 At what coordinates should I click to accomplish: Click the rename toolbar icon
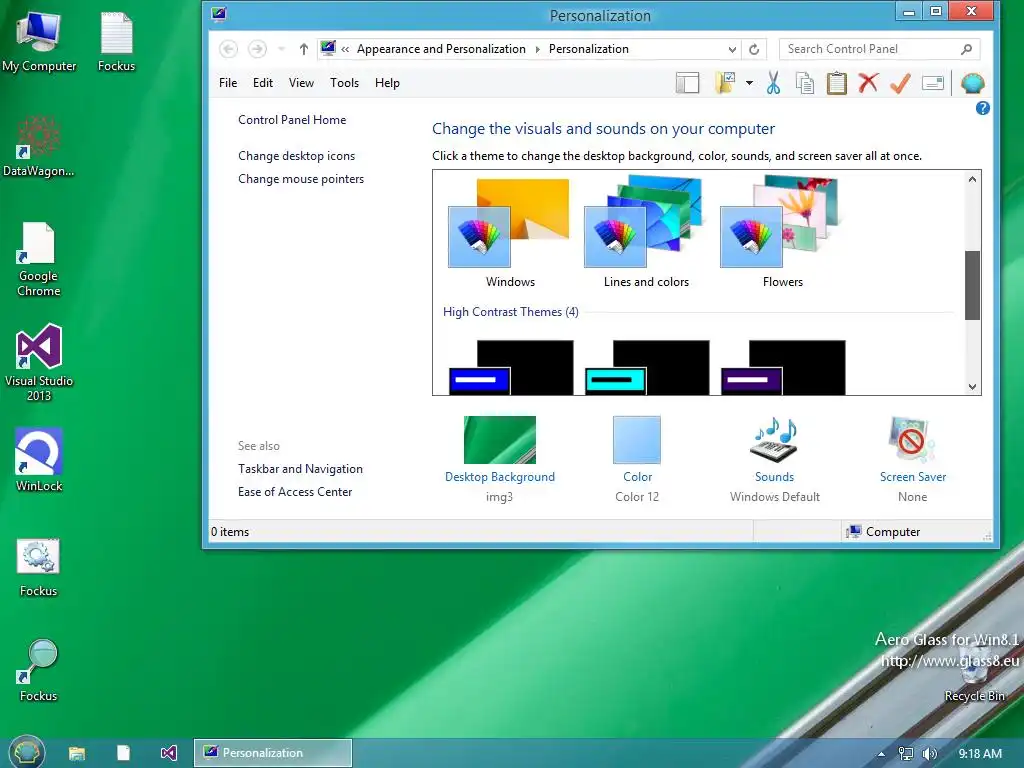pos(933,83)
